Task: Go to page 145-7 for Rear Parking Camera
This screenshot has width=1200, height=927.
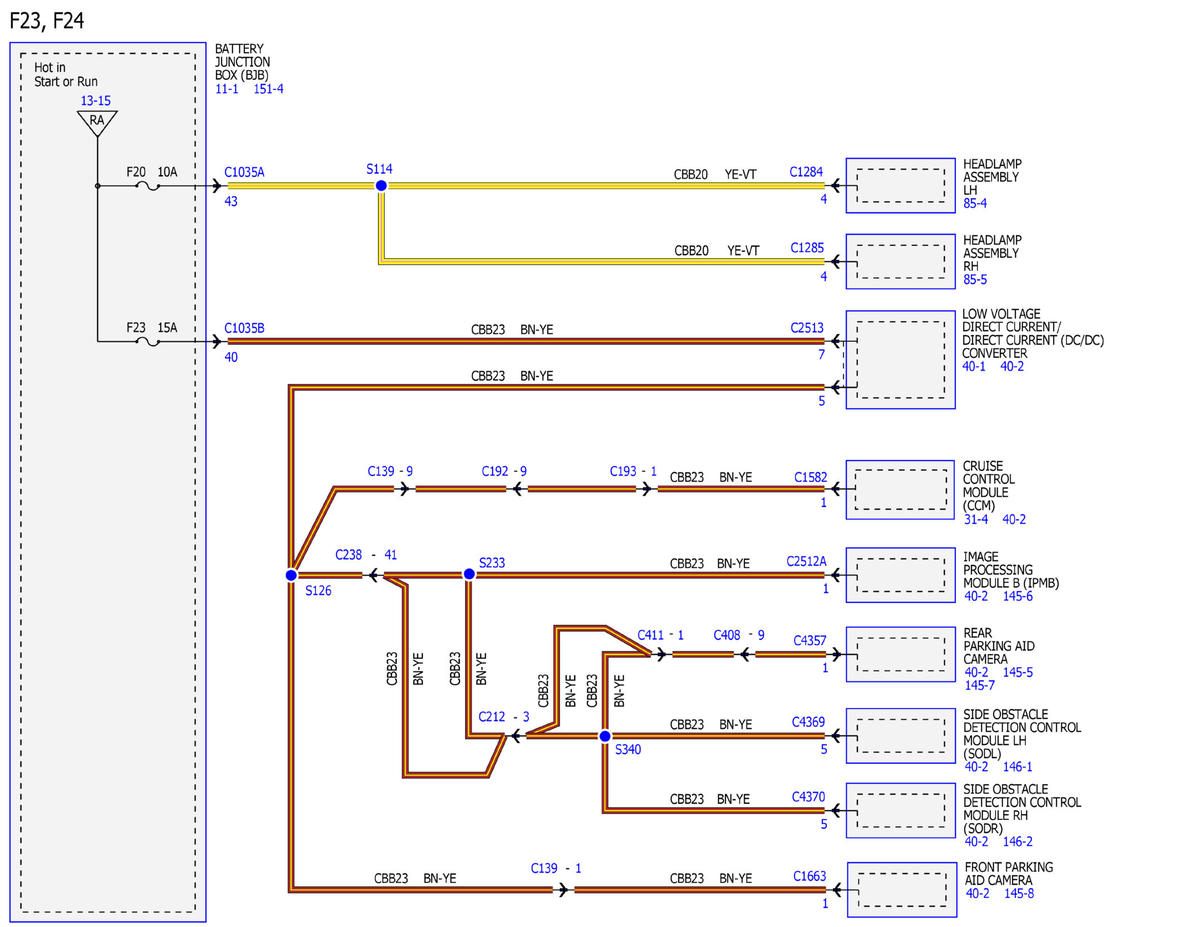Action: (x=979, y=685)
